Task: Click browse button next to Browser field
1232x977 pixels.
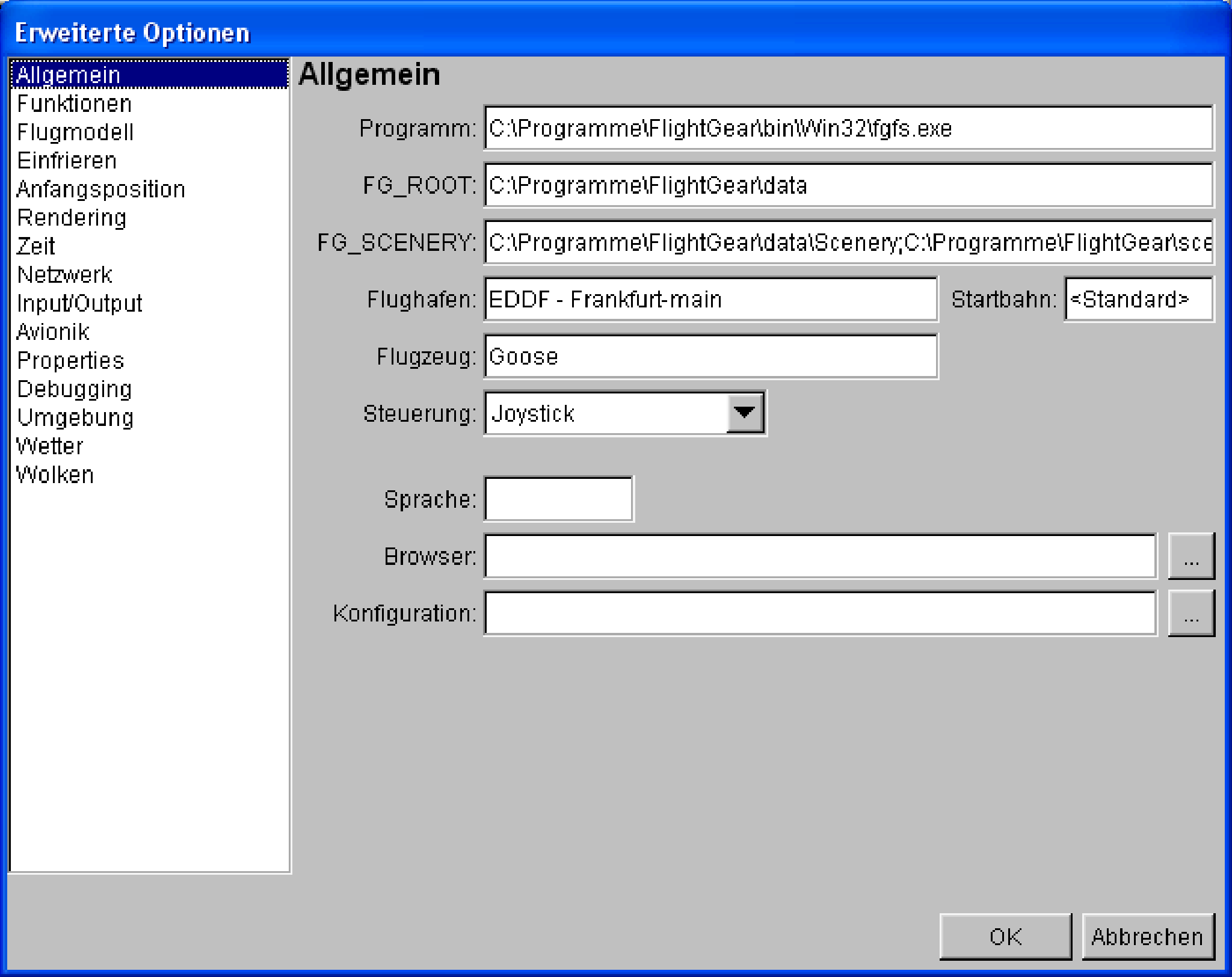Action: pyautogui.click(x=1190, y=556)
